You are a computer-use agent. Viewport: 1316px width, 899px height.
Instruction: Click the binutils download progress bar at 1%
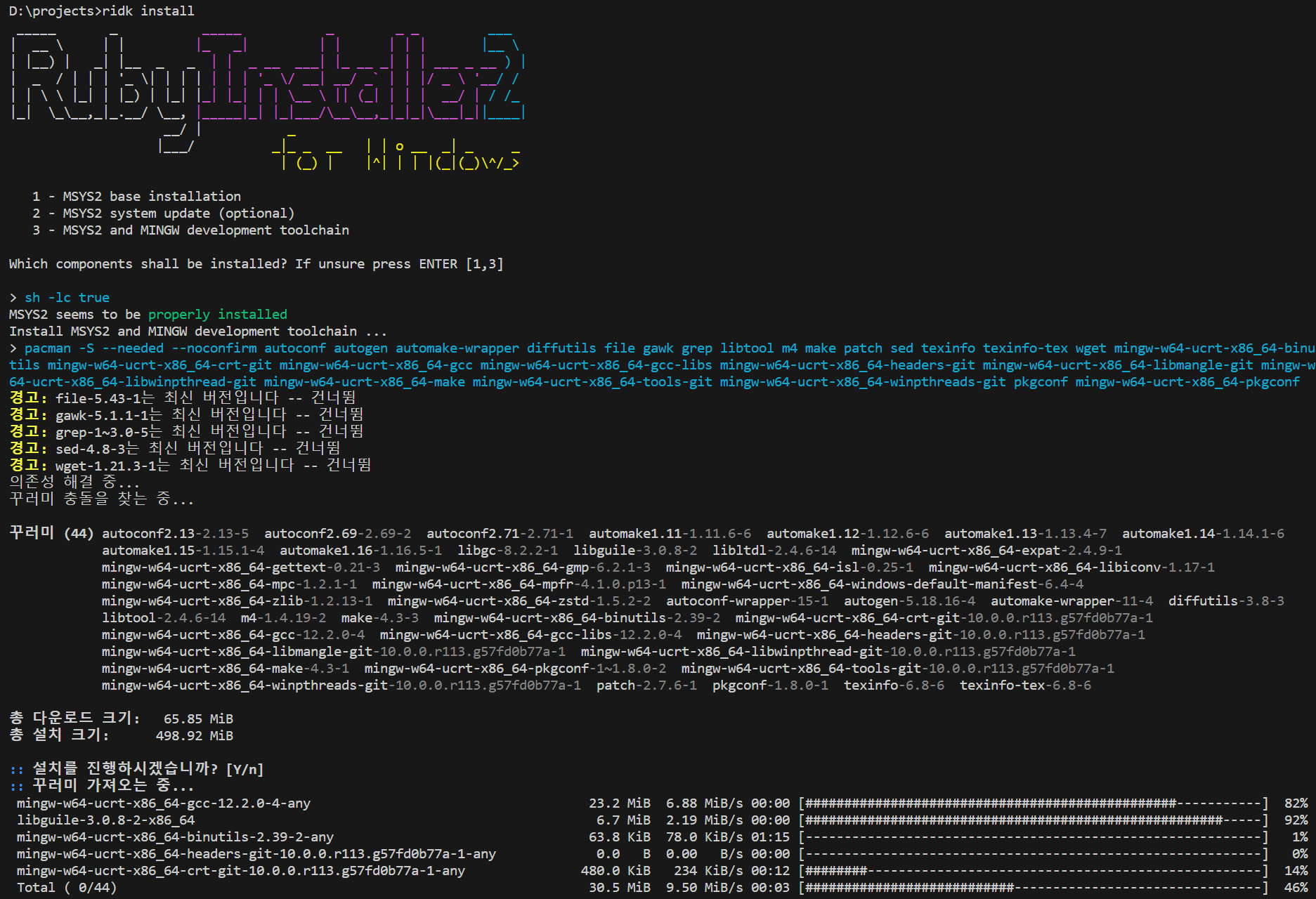click(x=1033, y=836)
